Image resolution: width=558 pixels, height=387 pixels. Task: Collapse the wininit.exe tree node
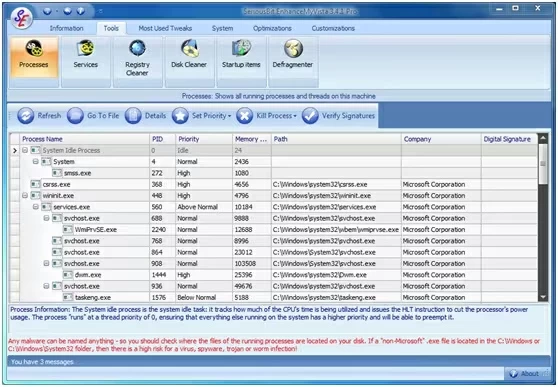pyautogui.click(x=25, y=195)
